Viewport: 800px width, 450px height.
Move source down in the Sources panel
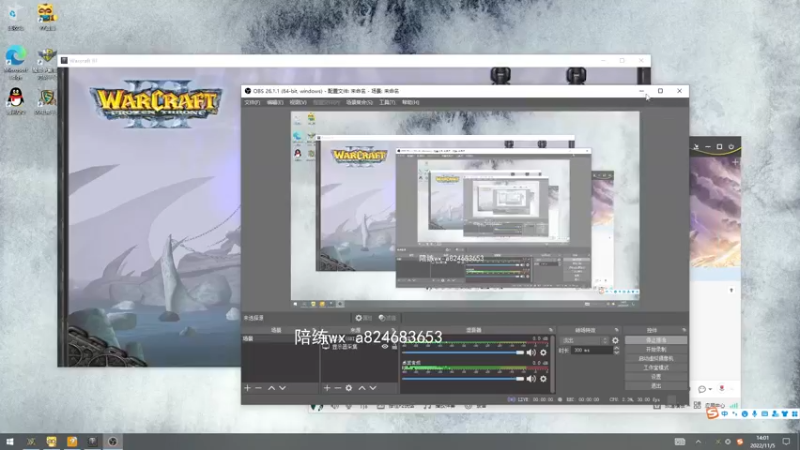[x=373, y=388]
